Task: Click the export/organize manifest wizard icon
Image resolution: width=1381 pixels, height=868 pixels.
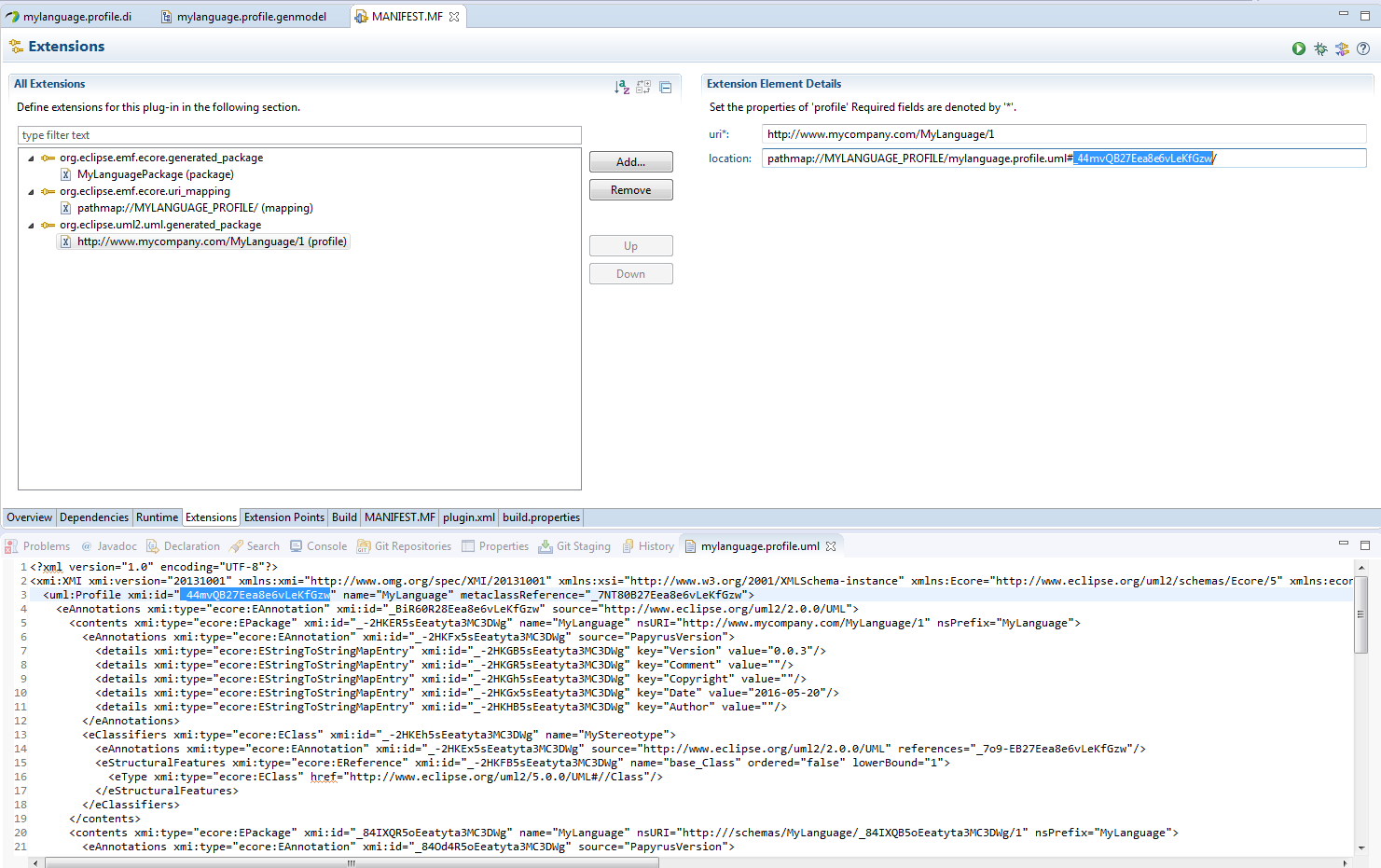Action: pyautogui.click(x=1342, y=48)
